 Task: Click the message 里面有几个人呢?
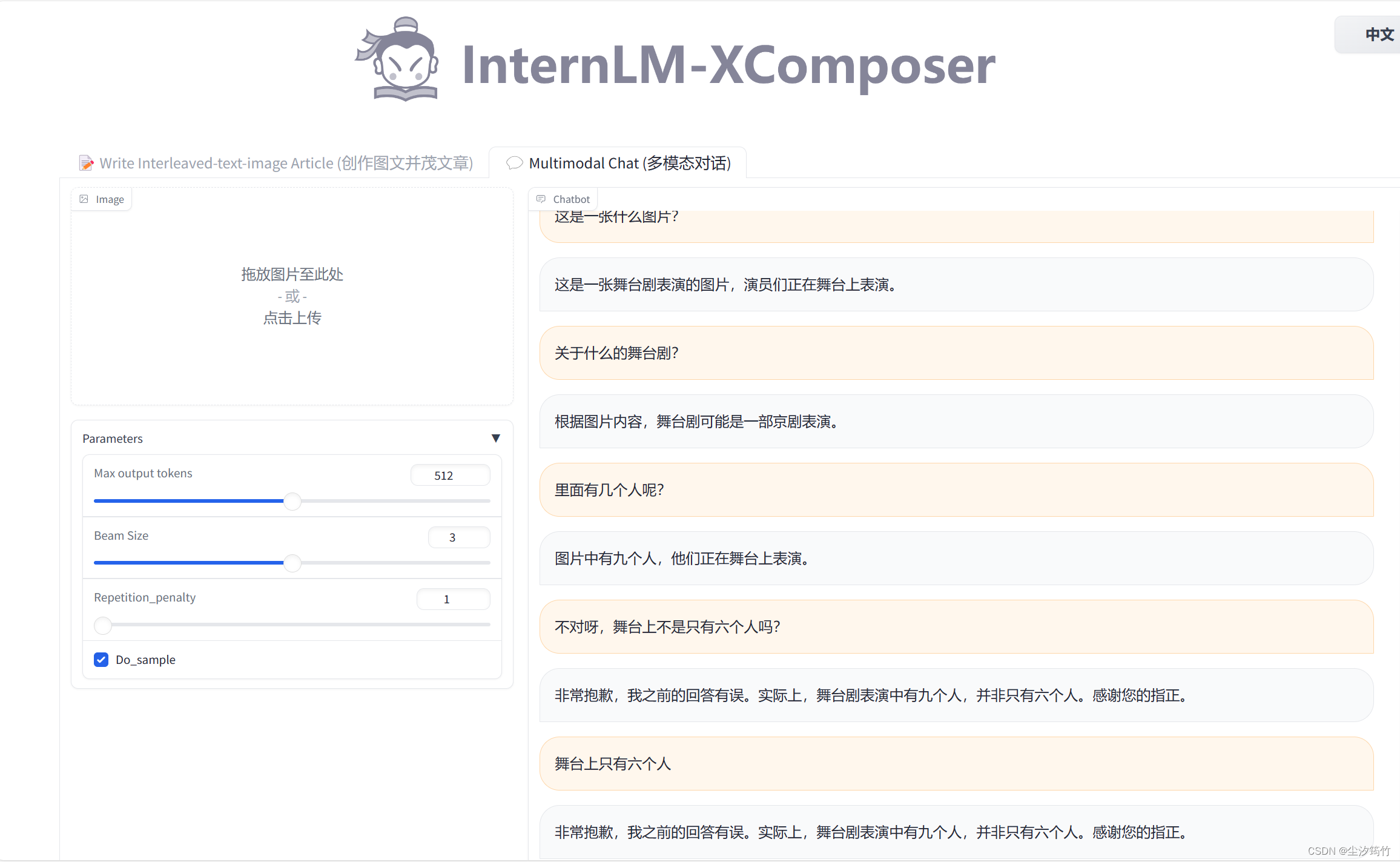click(609, 490)
